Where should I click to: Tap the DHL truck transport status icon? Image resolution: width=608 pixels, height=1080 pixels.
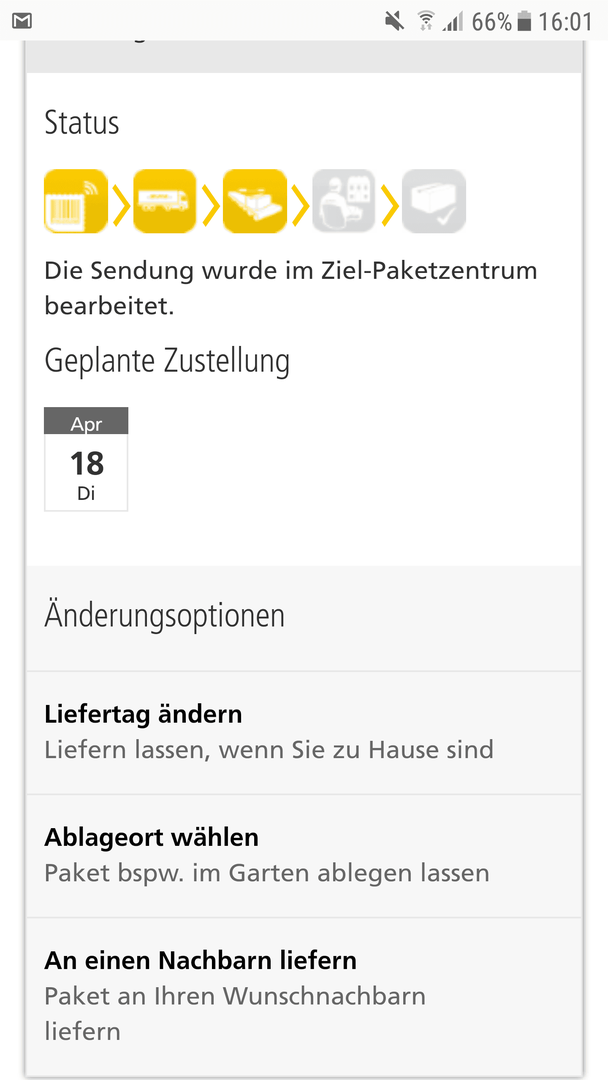click(165, 201)
